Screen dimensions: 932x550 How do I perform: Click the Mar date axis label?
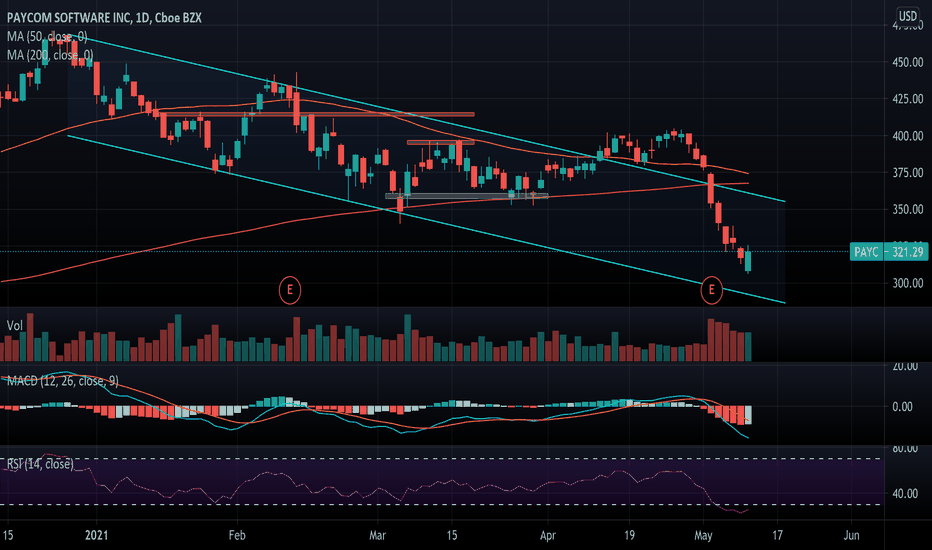(377, 535)
